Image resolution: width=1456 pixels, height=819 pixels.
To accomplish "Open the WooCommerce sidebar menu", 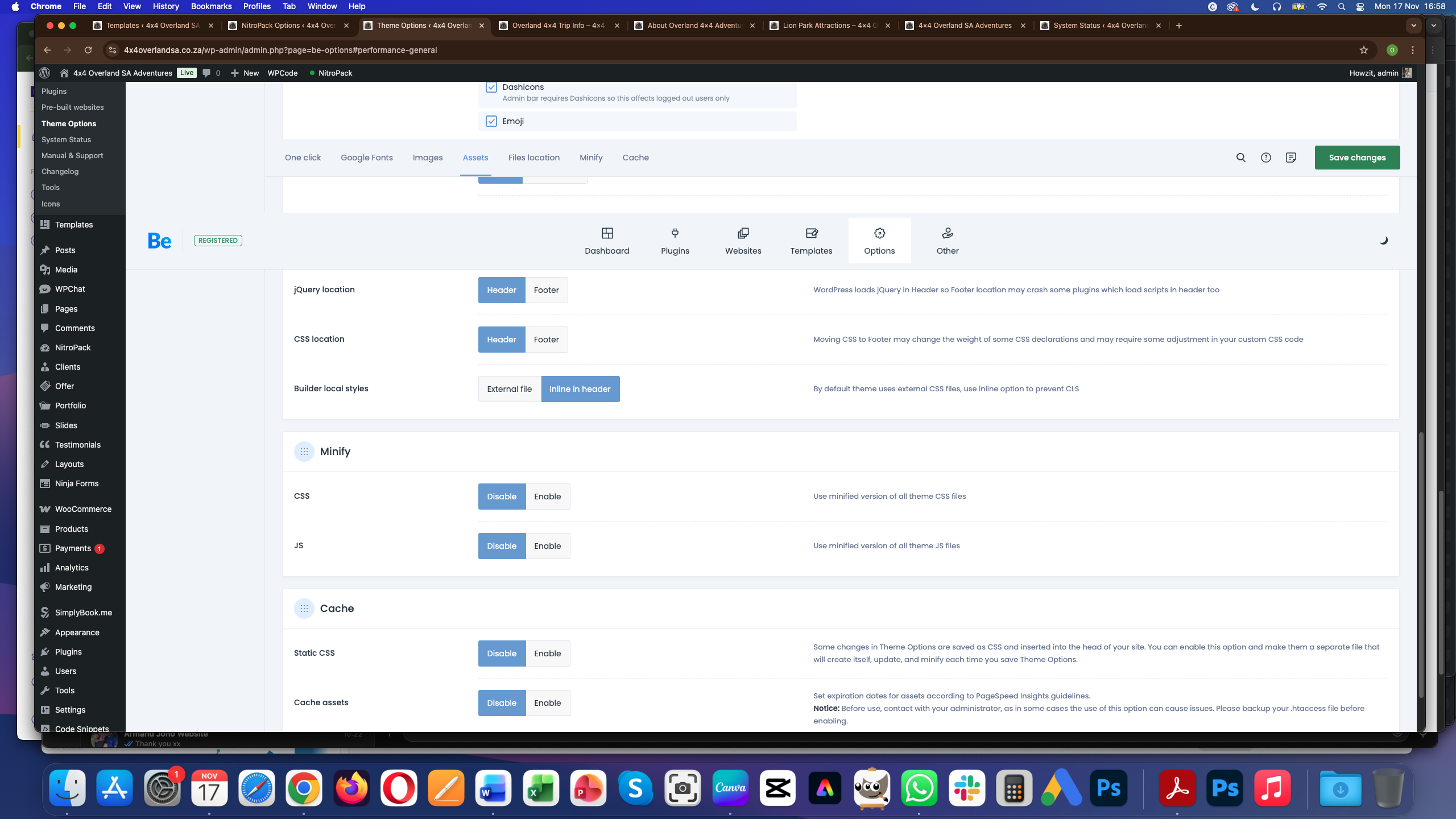I will (83, 509).
